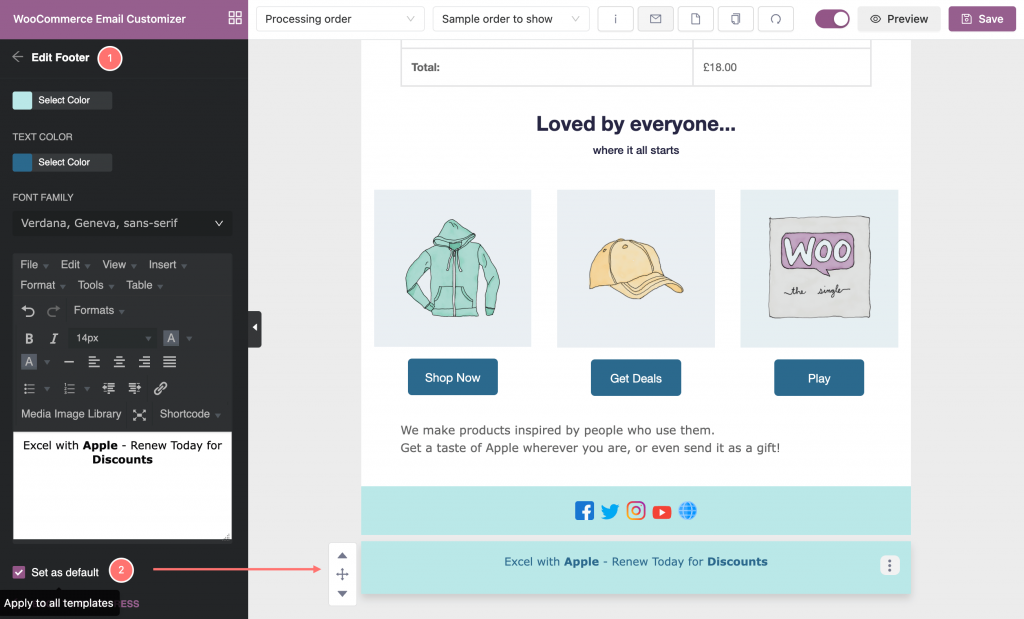Screen dimensions: 1024x619
Task: Open File menu in editor
Action: click(x=34, y=264)
